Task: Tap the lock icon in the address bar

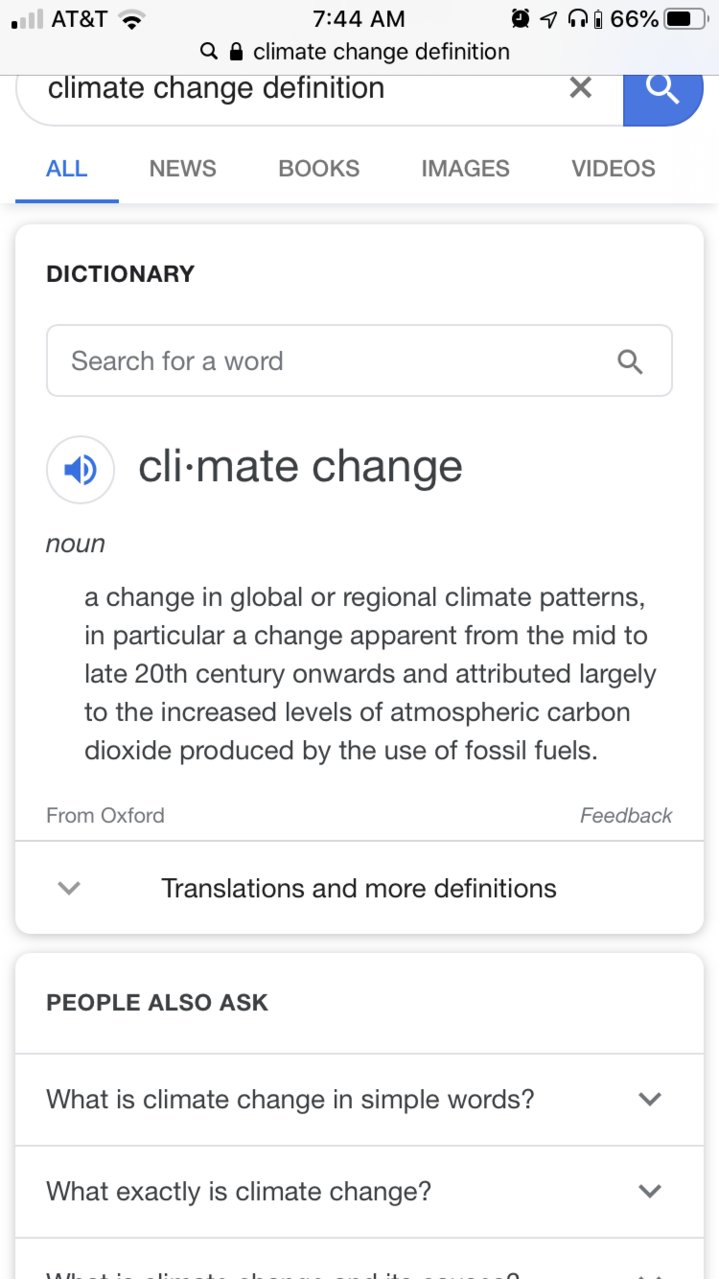Action: pos(237,51)
